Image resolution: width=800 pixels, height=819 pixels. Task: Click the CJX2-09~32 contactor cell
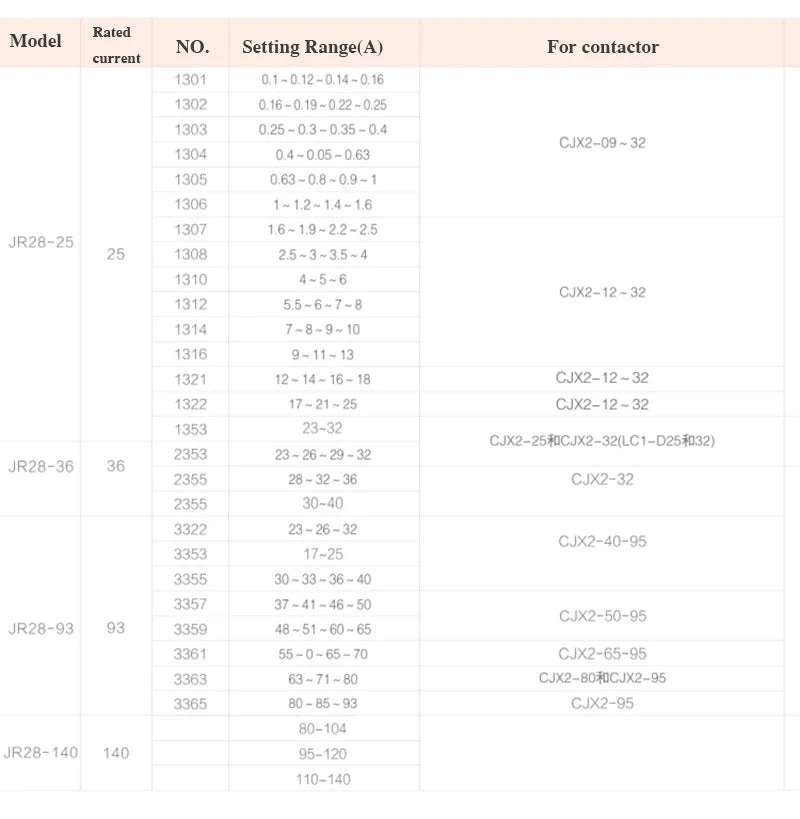tap(602, 143)
